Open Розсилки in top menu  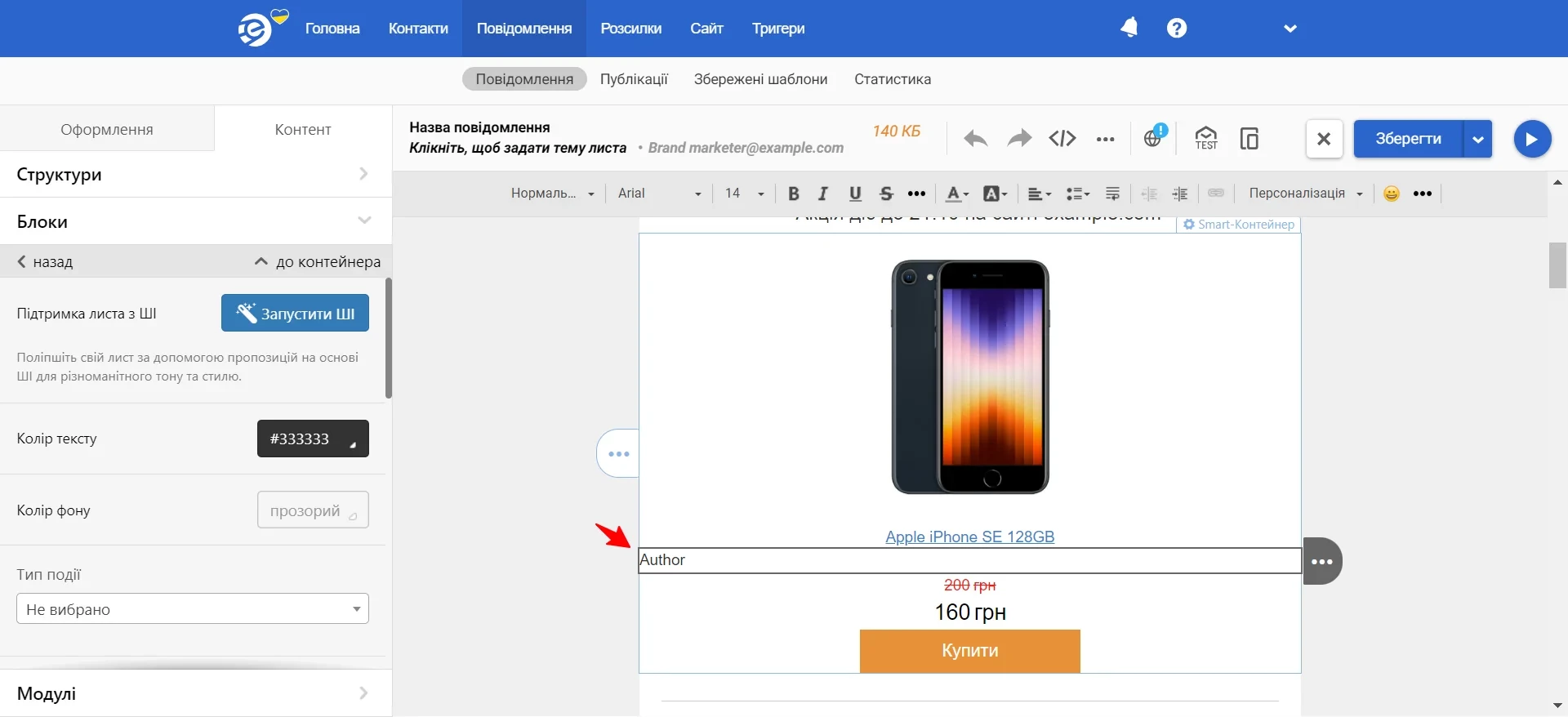631,29
